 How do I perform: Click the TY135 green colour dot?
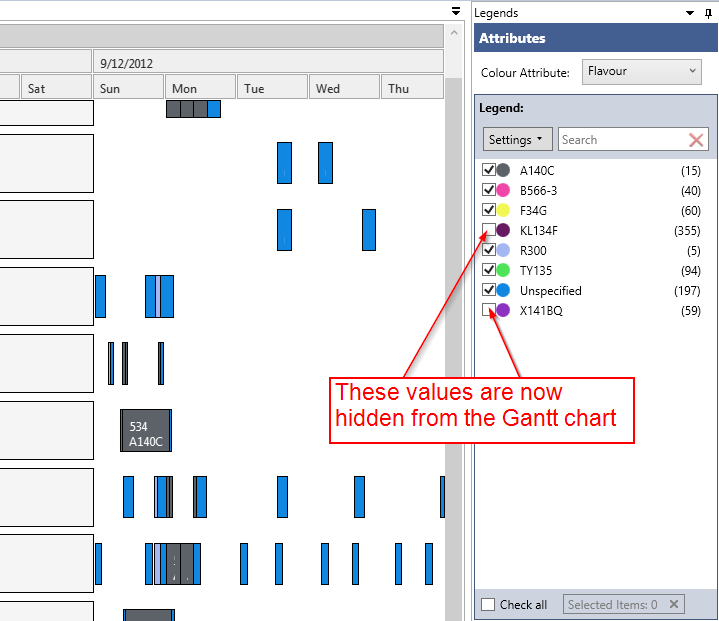click(x=504, y=270)
